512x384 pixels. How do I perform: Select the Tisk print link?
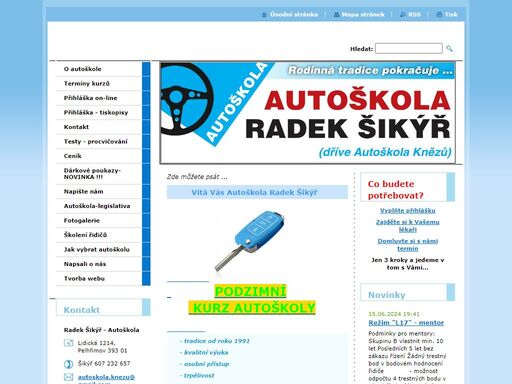pos(451,15)
